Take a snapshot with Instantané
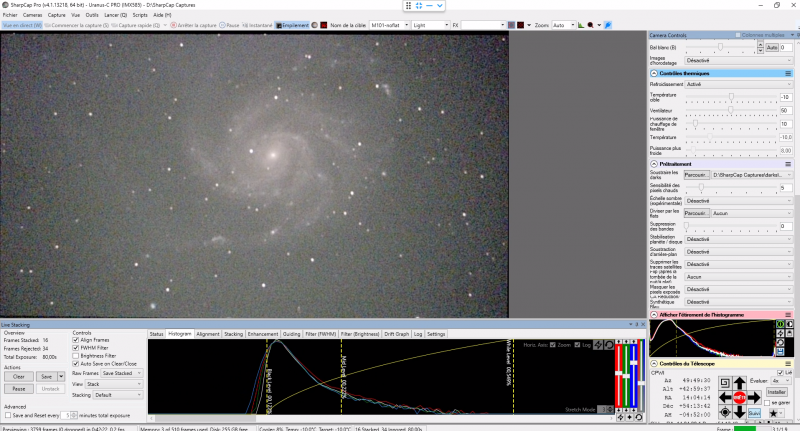 [257, 25]
